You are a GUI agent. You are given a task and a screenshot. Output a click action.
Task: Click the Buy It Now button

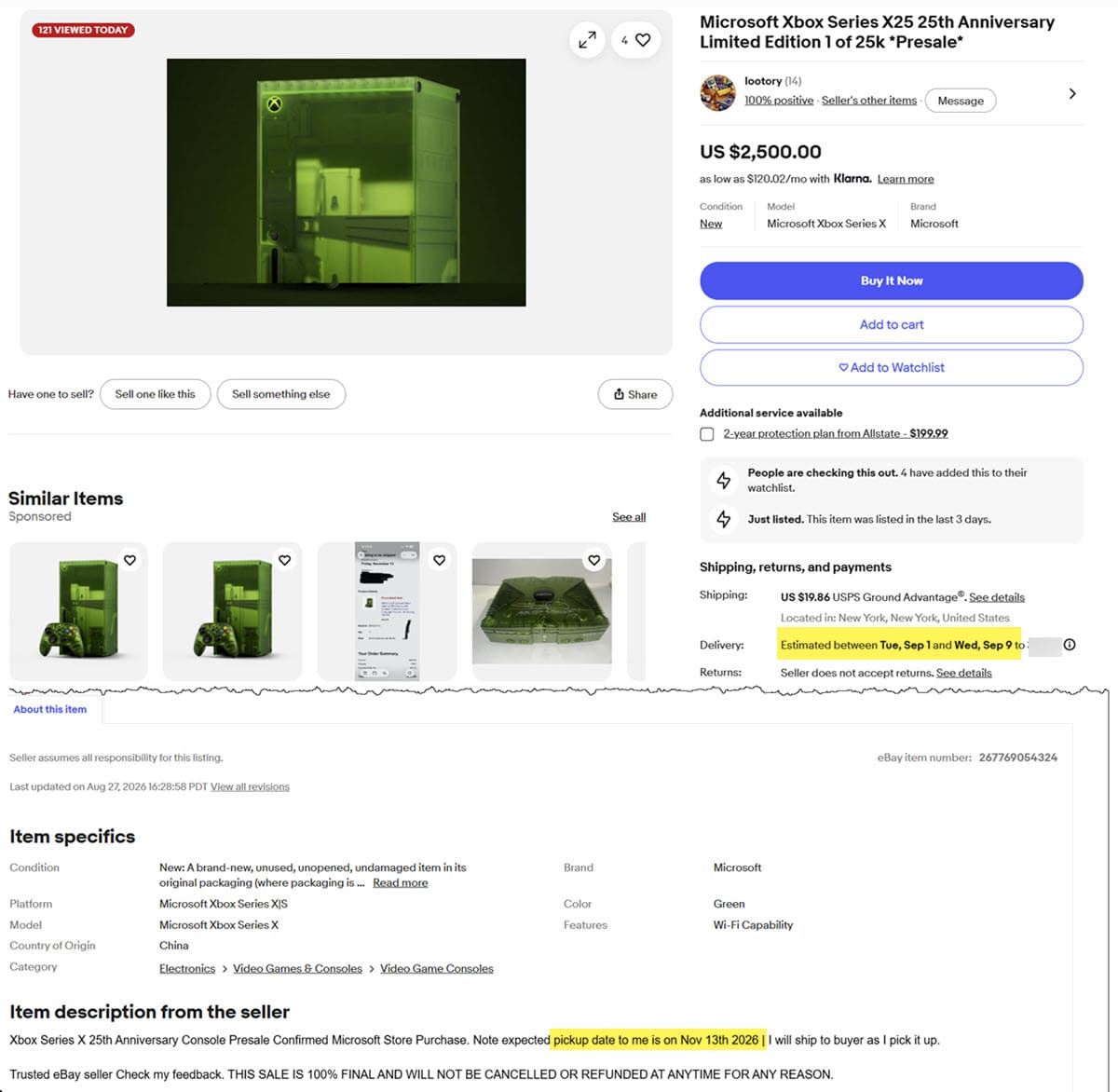click(x=892, y=280)
